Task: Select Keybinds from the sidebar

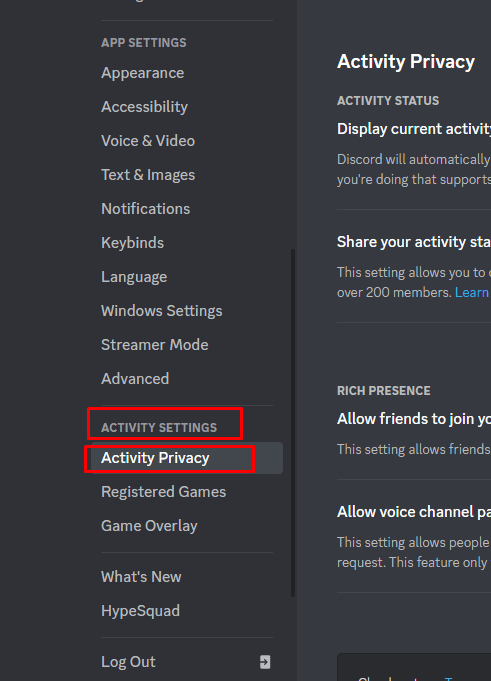Action: coord(132,243)
